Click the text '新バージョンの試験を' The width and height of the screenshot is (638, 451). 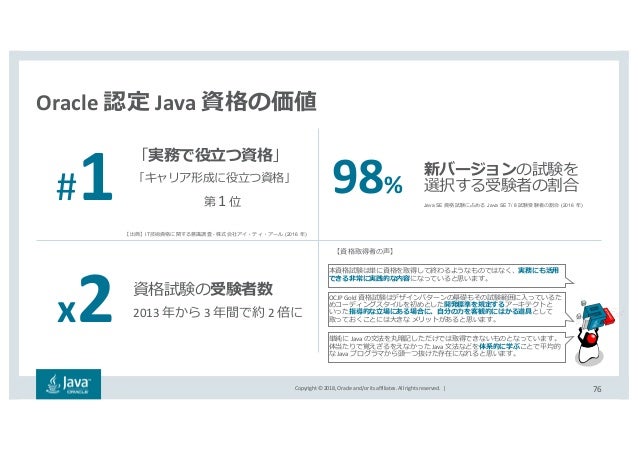coord(501,168)
